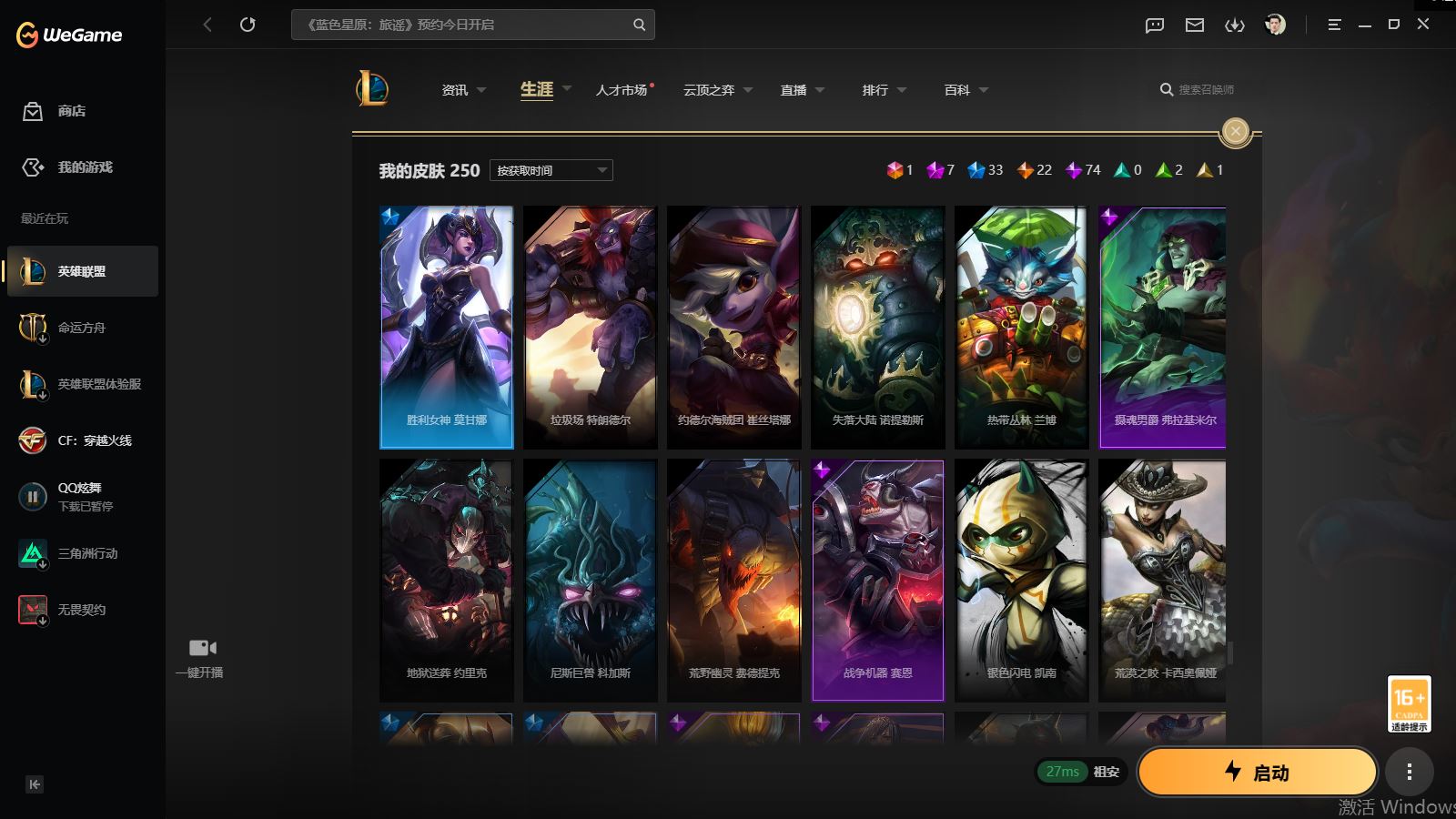Open the 银色闪电 凯南 skin card
Screen dimensions: 1456x819
click(1022, 581)
